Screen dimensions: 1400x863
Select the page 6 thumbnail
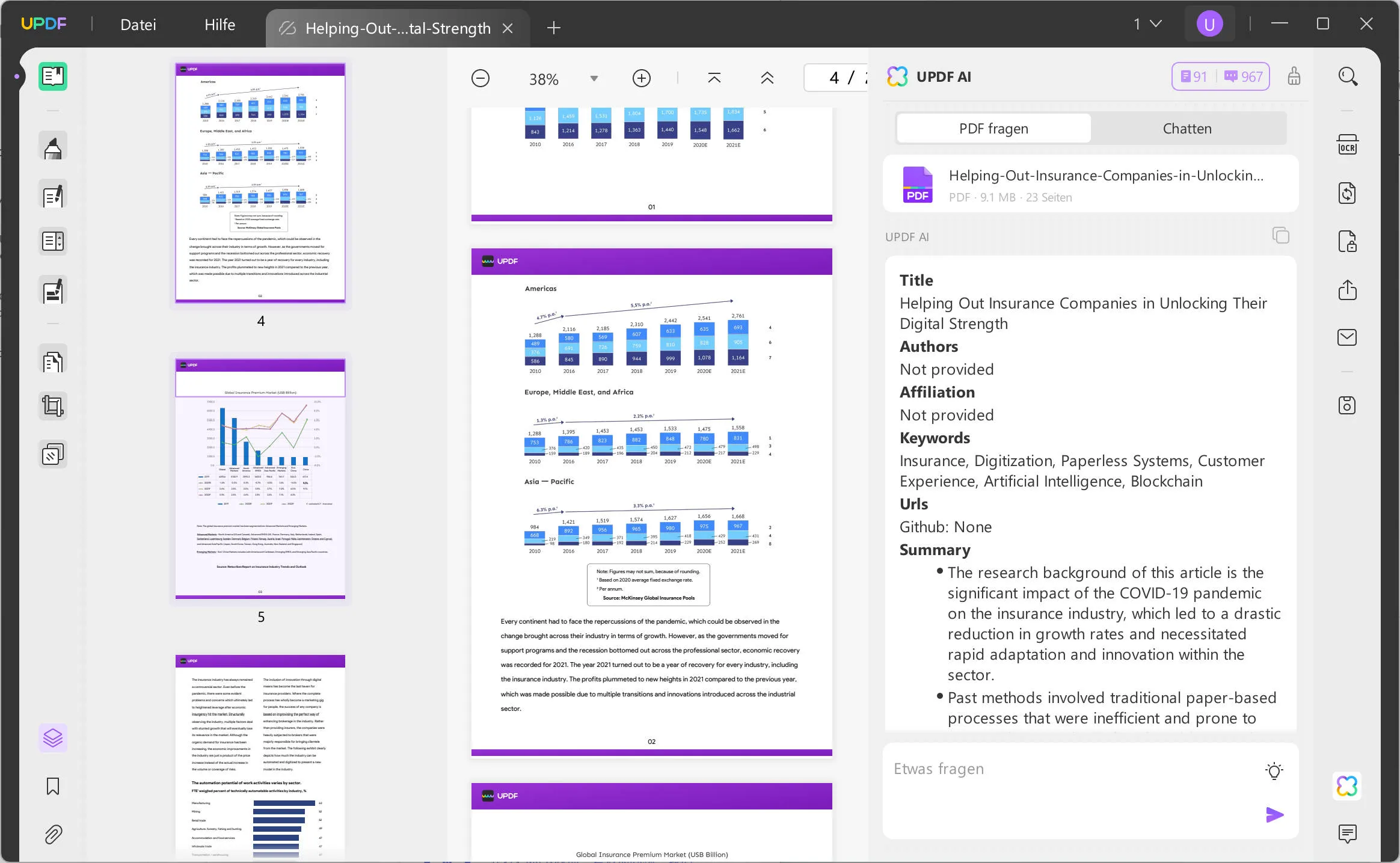(260, 758)
